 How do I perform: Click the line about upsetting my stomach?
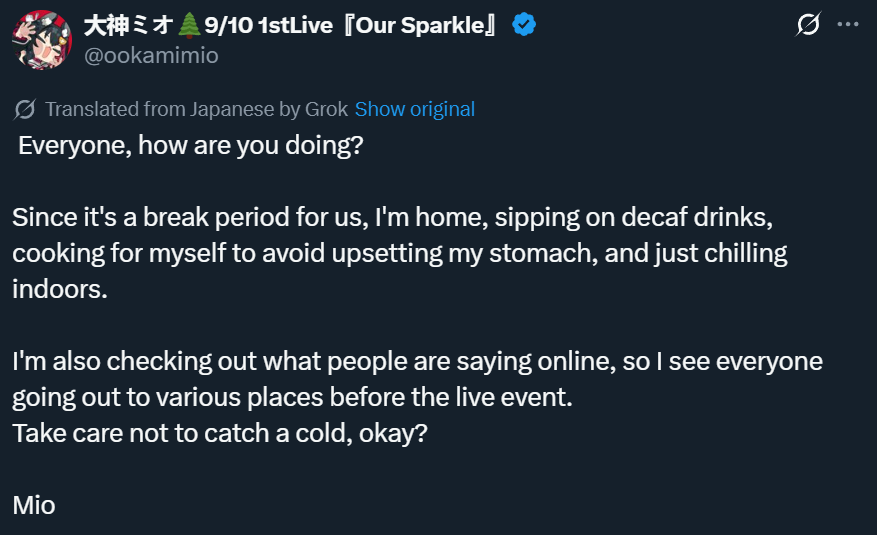pos(400,253)
